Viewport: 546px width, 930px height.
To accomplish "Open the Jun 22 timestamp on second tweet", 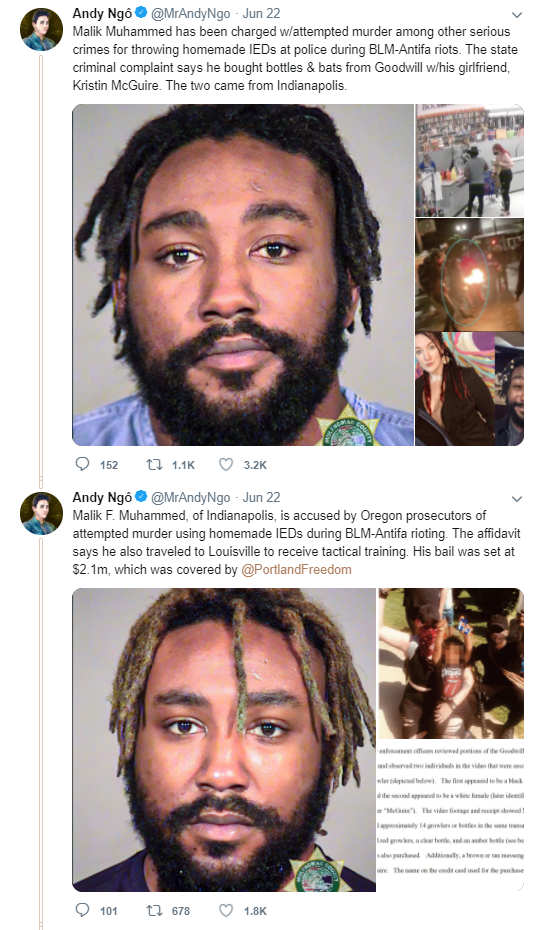I will click(261, 497).
